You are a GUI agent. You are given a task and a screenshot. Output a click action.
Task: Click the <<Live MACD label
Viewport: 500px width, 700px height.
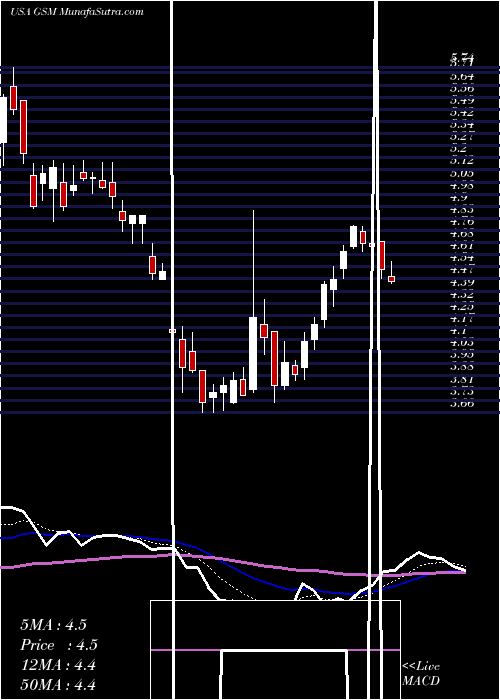pyautogui.click(x=421, y=674)
